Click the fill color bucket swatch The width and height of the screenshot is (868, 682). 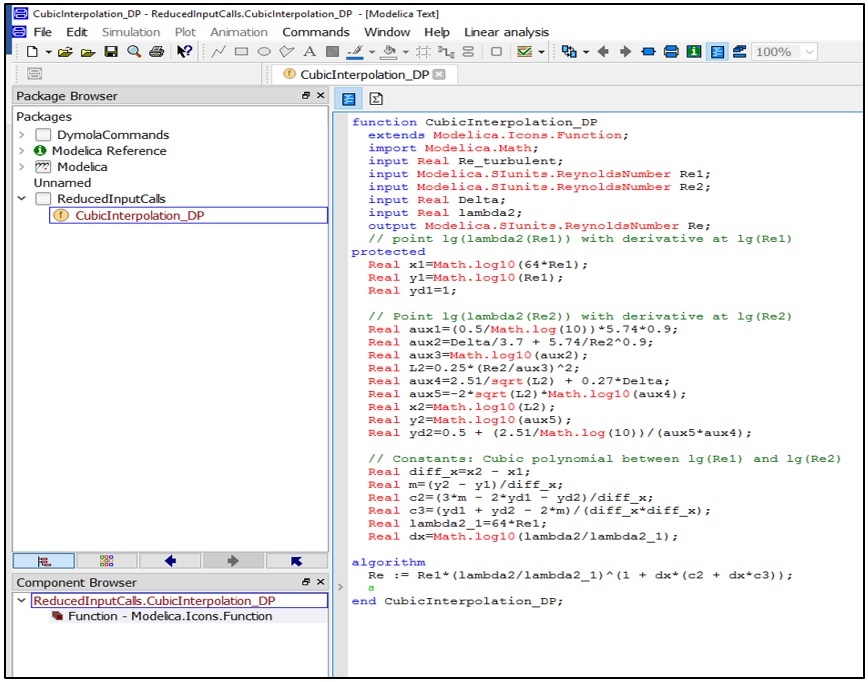pos(389,52)
